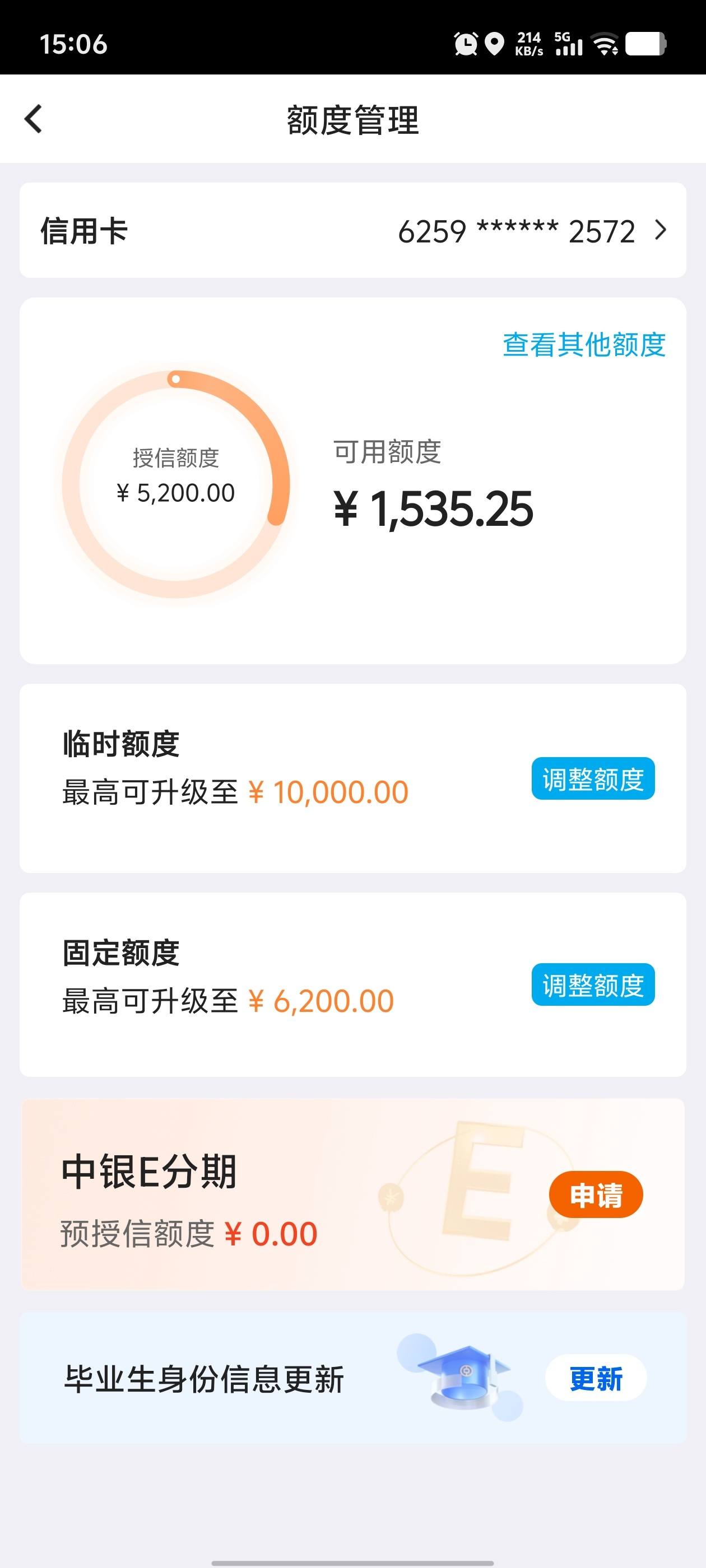Adjust the fixed limit with 调整额度
This screenshot has height=1568, width=706.
[593, 984]
